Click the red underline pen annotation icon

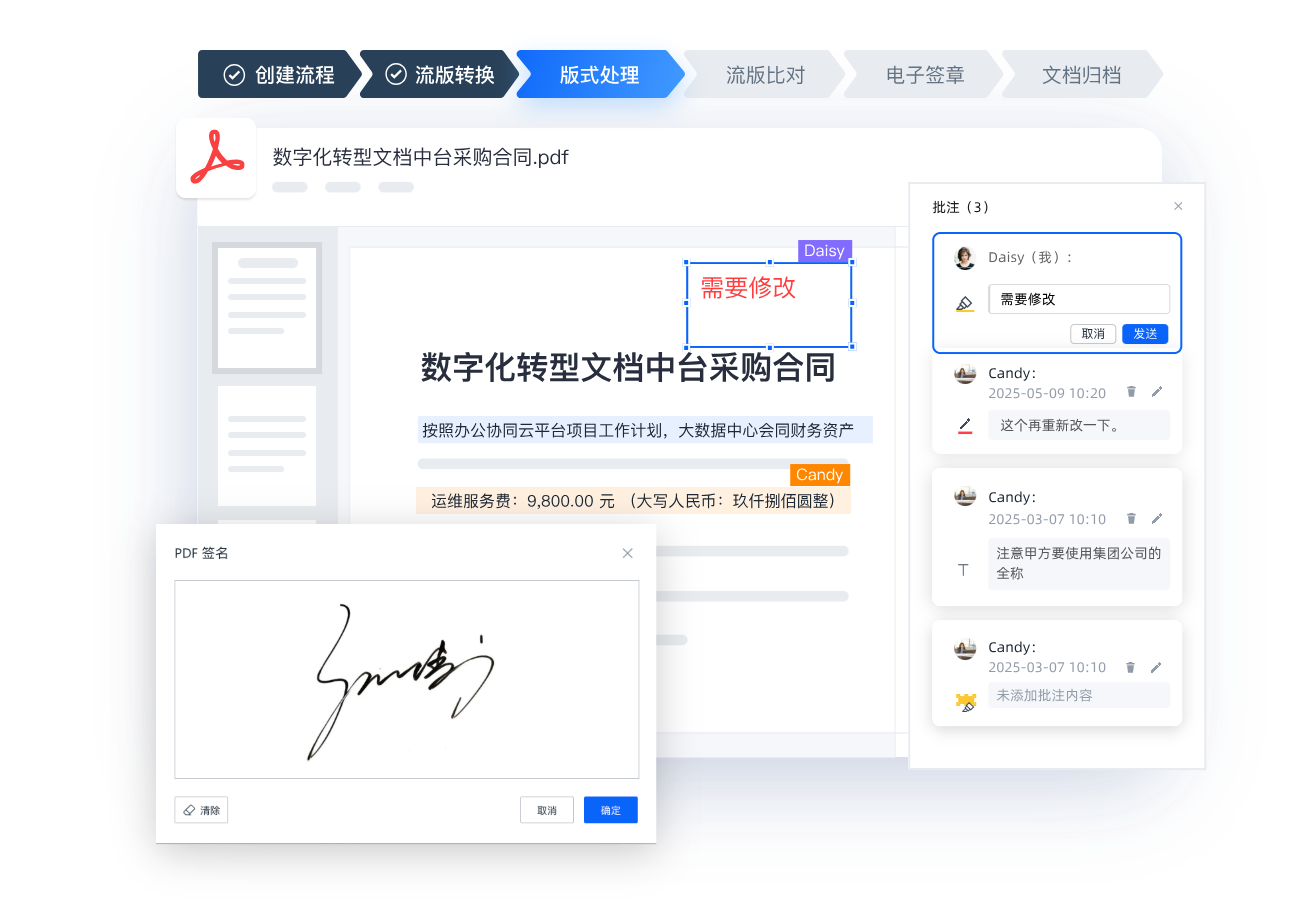click(x=964, y=426)
